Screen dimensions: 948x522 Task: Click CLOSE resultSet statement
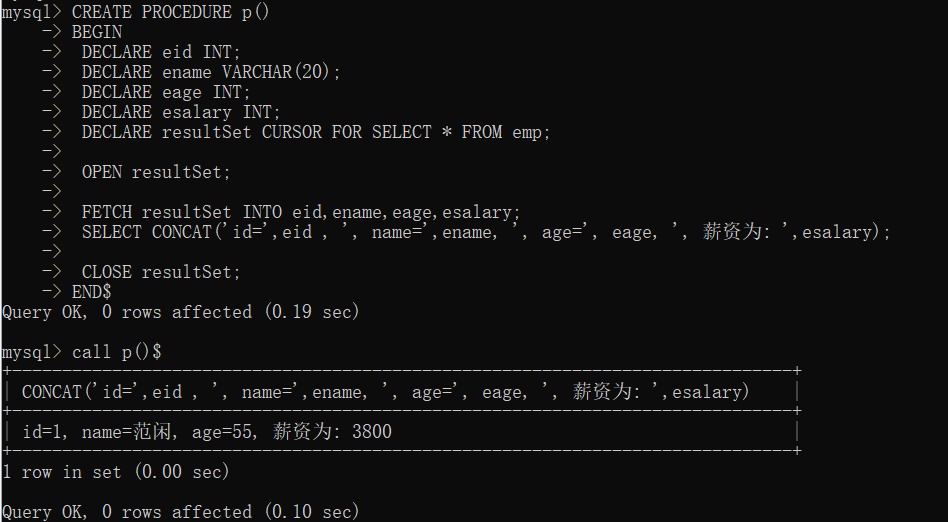[x=161, y=272]
